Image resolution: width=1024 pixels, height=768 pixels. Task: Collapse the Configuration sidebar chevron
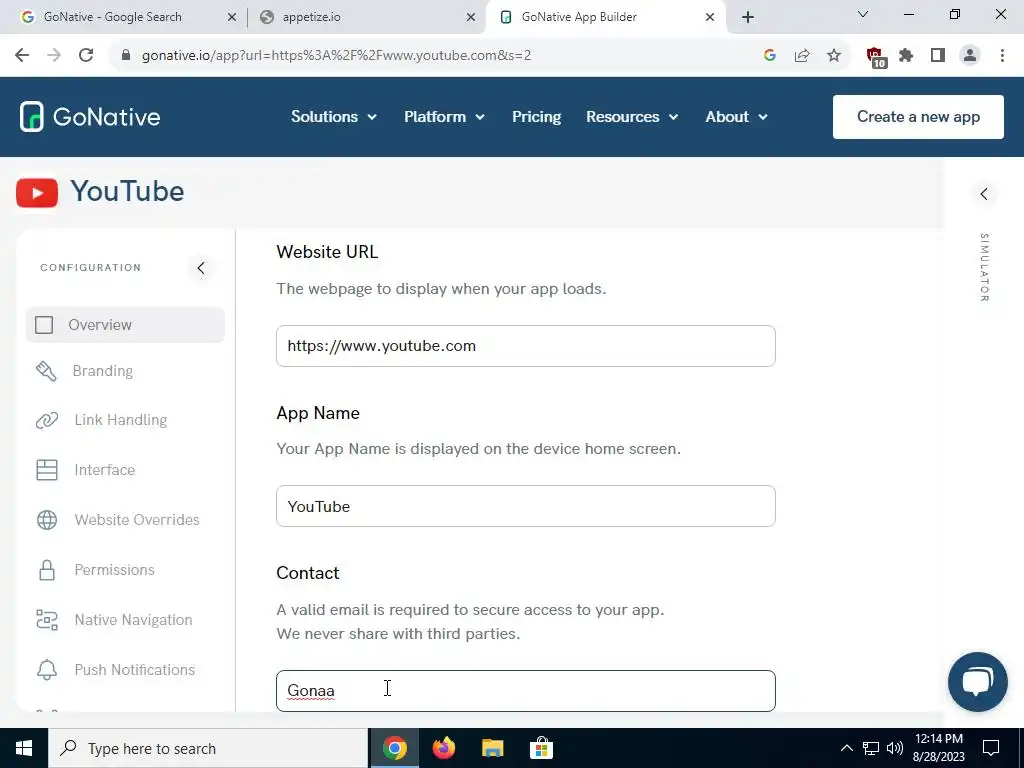201,268
